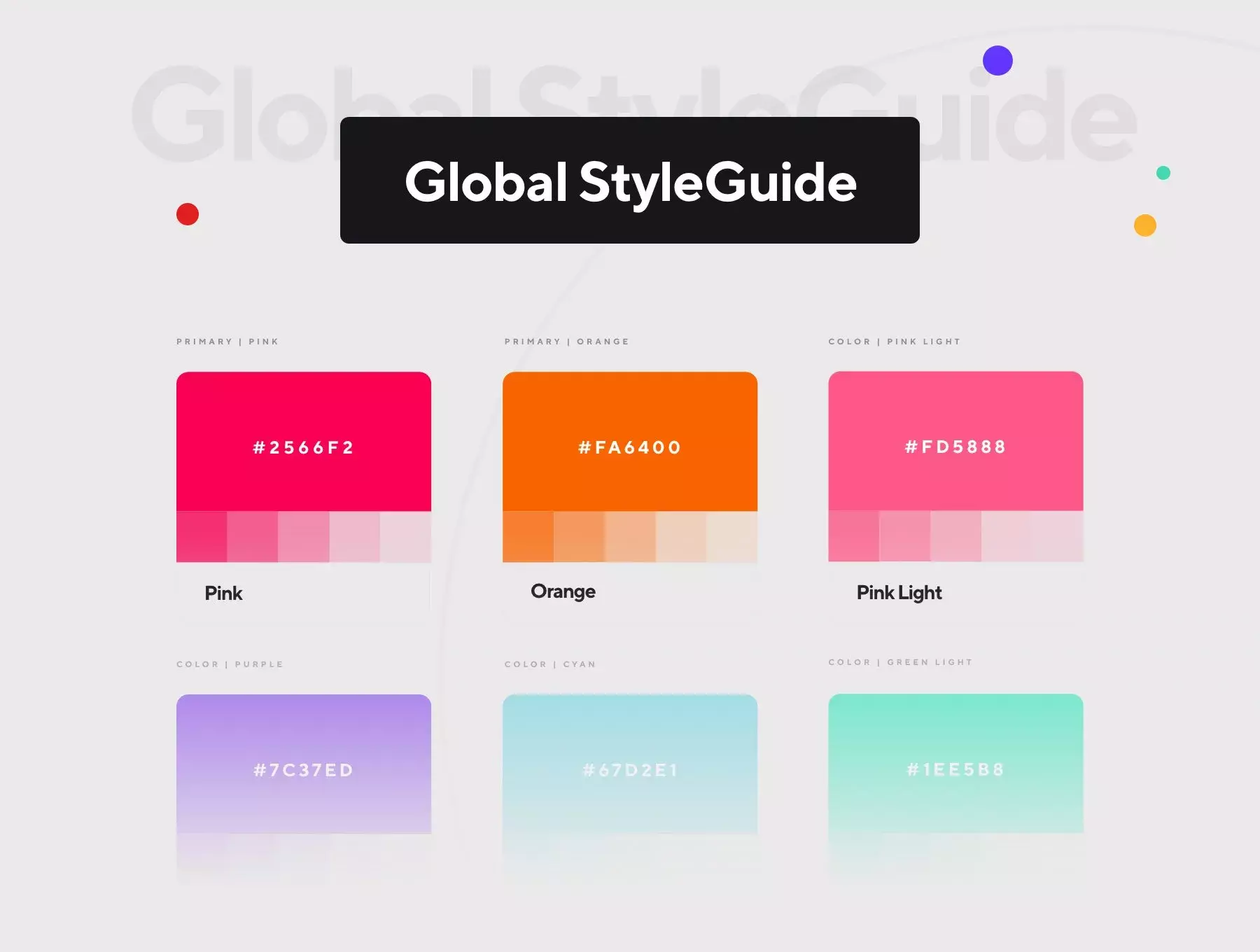Click the middle tint swatch under Pink

point(304,537)
